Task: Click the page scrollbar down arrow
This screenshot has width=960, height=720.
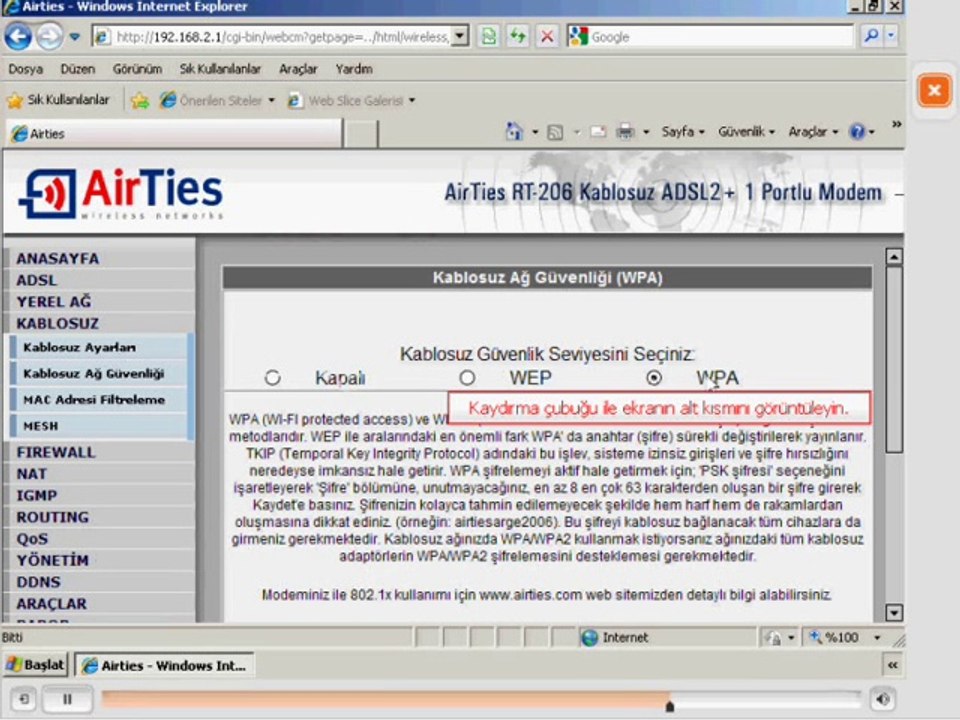Action: tap(894, 612)
